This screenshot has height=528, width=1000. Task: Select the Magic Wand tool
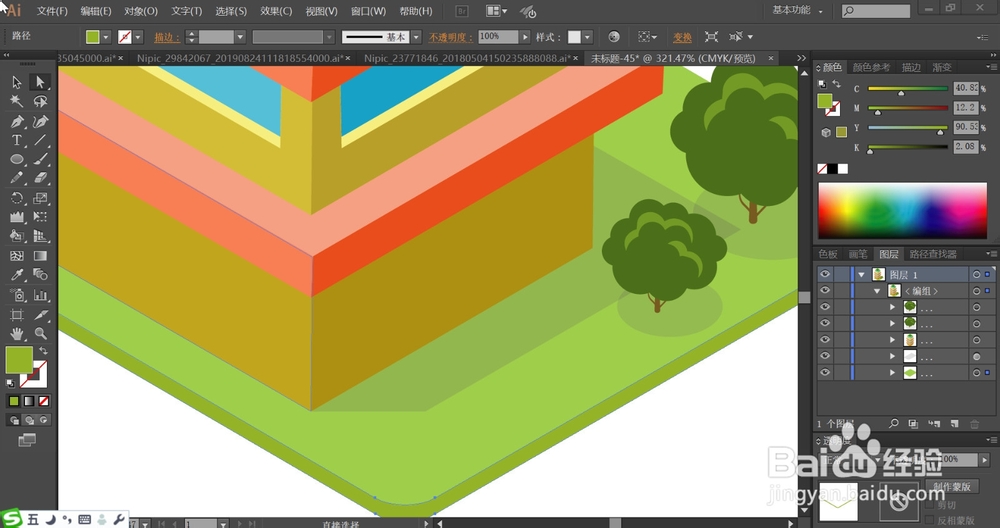(x=17, y=101)
